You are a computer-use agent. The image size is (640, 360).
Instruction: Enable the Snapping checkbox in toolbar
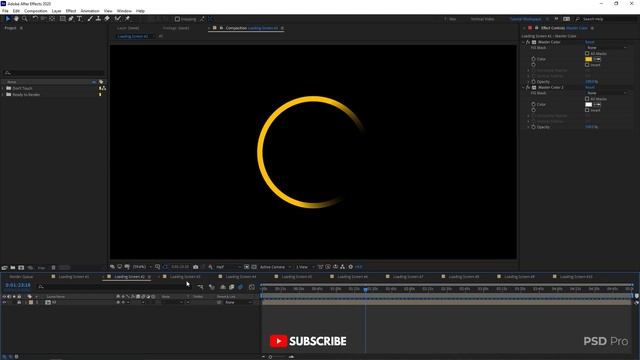click(177, 19)
